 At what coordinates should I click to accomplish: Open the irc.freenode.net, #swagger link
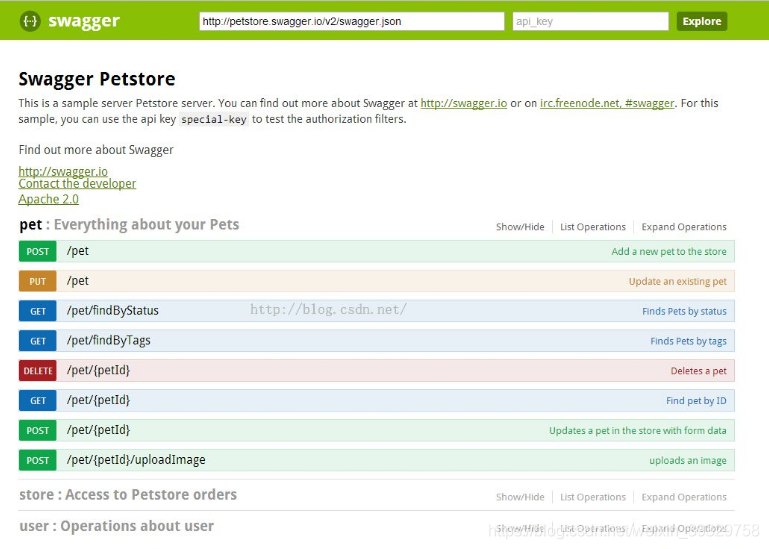(607, 103)
